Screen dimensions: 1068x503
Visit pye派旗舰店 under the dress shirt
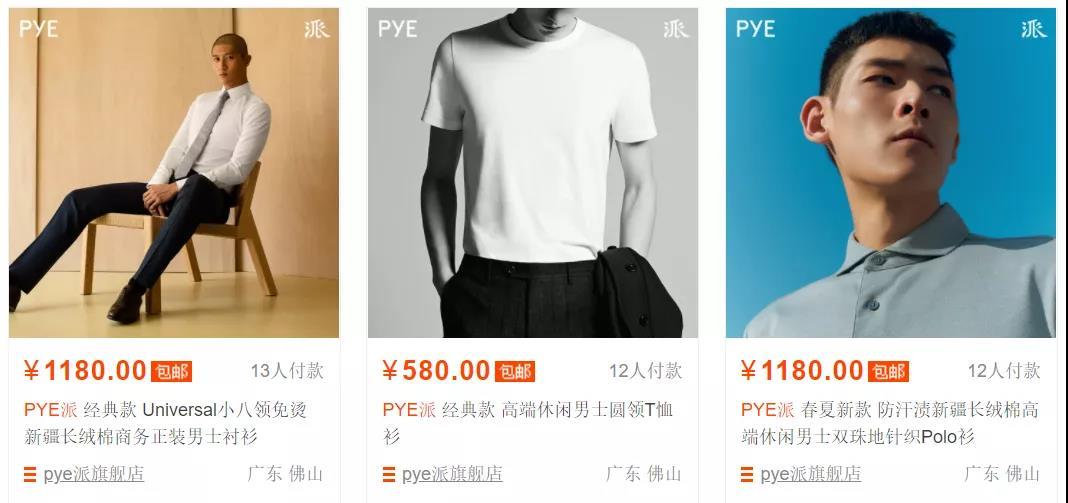(94, 474)
